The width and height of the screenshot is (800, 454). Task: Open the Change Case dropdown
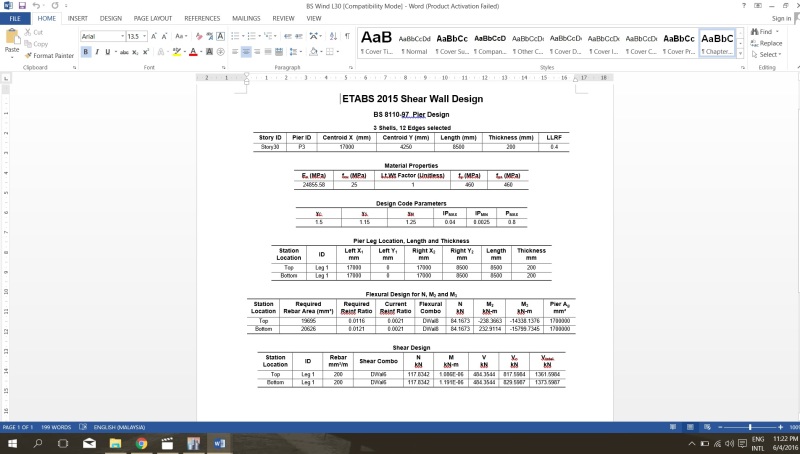pos(181,36)
